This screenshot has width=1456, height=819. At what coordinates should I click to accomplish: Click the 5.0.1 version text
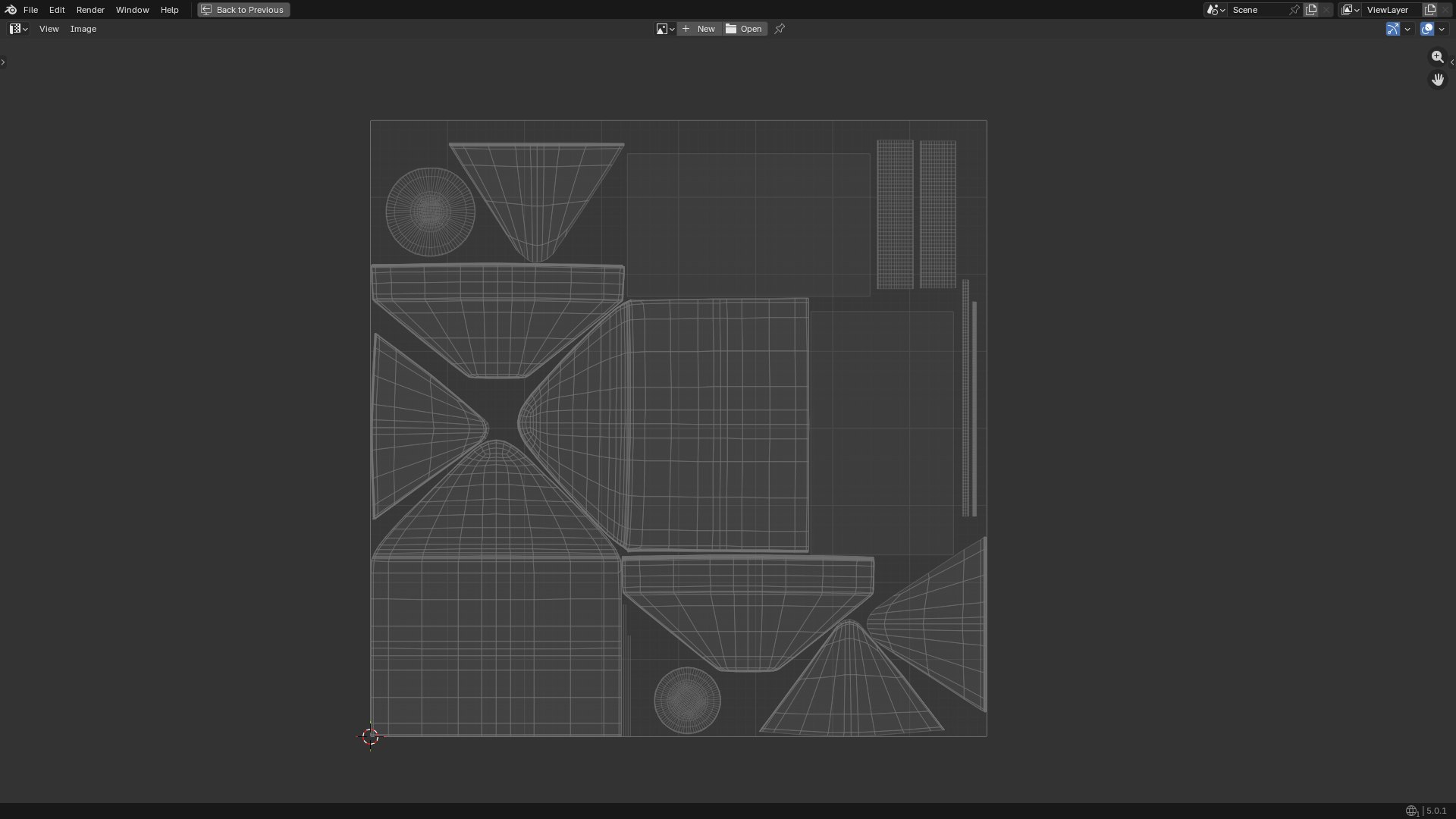(1436, 811)
